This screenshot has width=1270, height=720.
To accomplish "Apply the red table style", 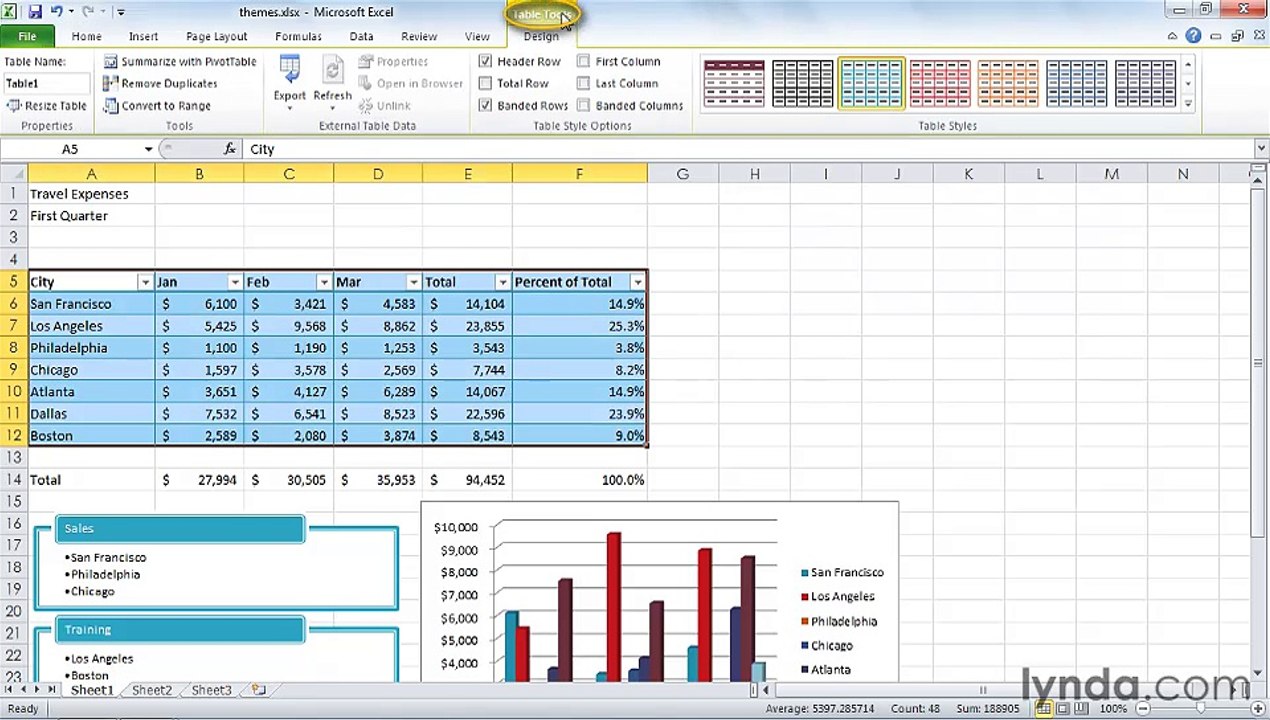I will click(x=940, y=84).
